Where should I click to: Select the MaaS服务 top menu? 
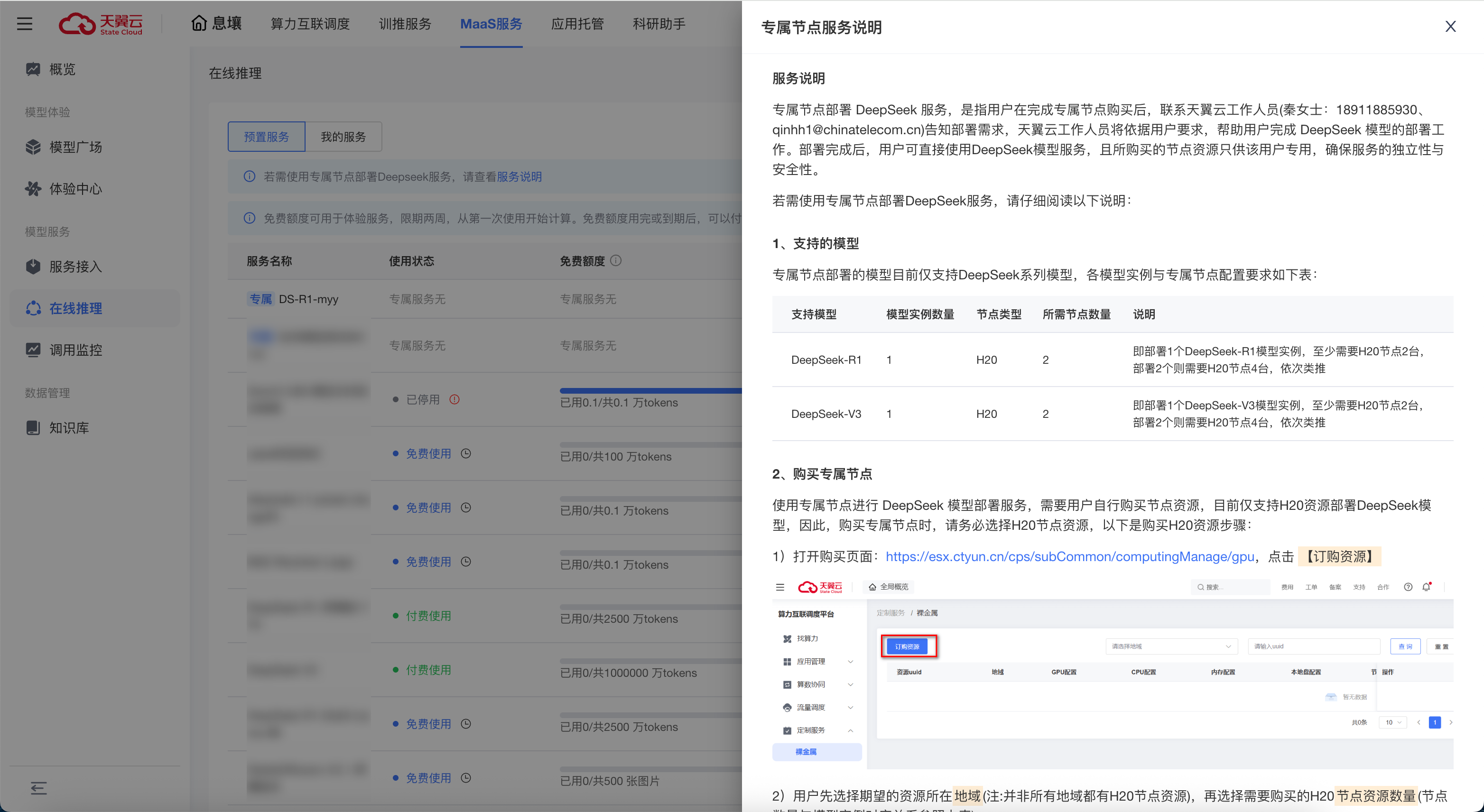tap(491, 24)
